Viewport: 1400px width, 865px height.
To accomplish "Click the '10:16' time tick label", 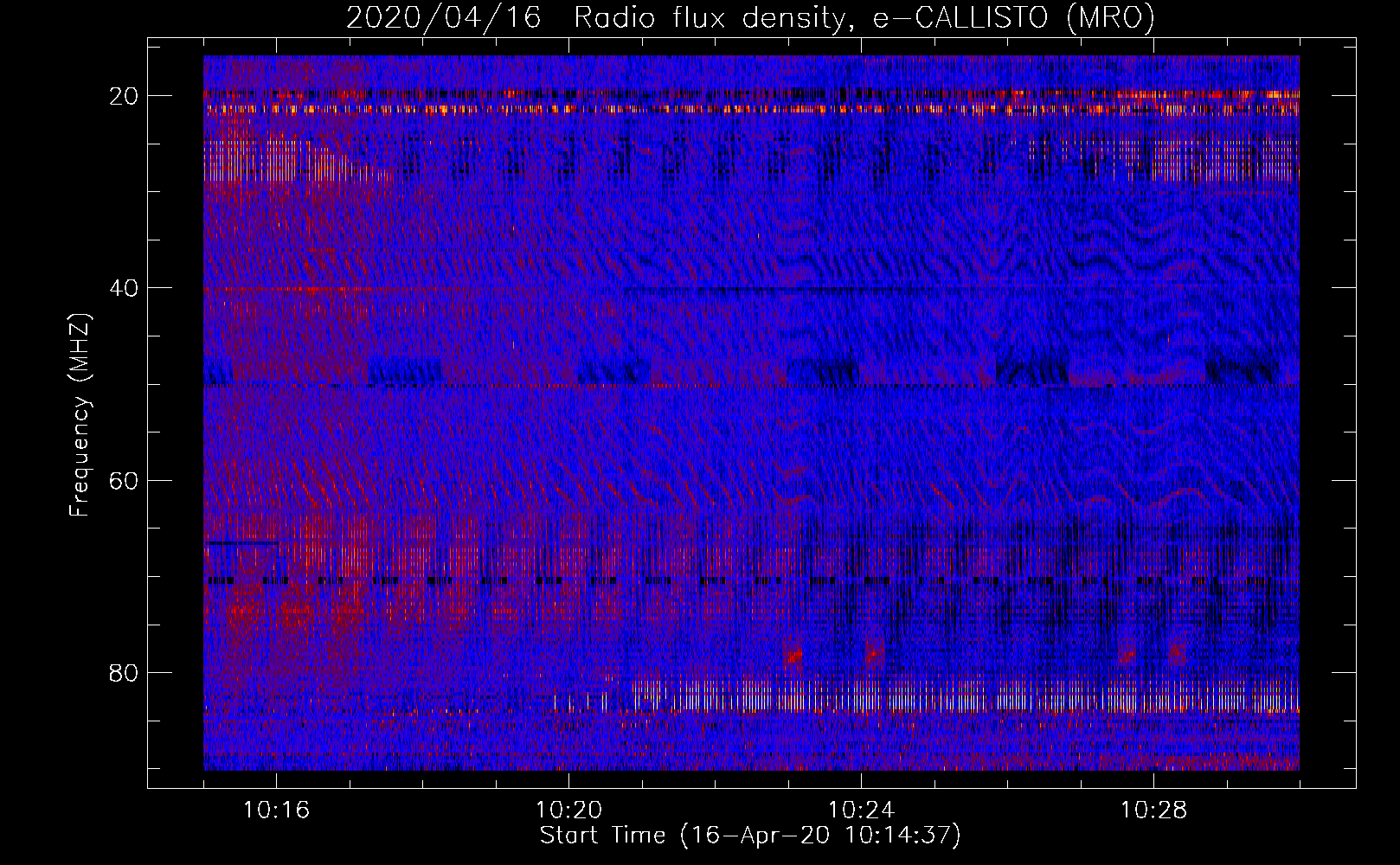I will (277, 810).
